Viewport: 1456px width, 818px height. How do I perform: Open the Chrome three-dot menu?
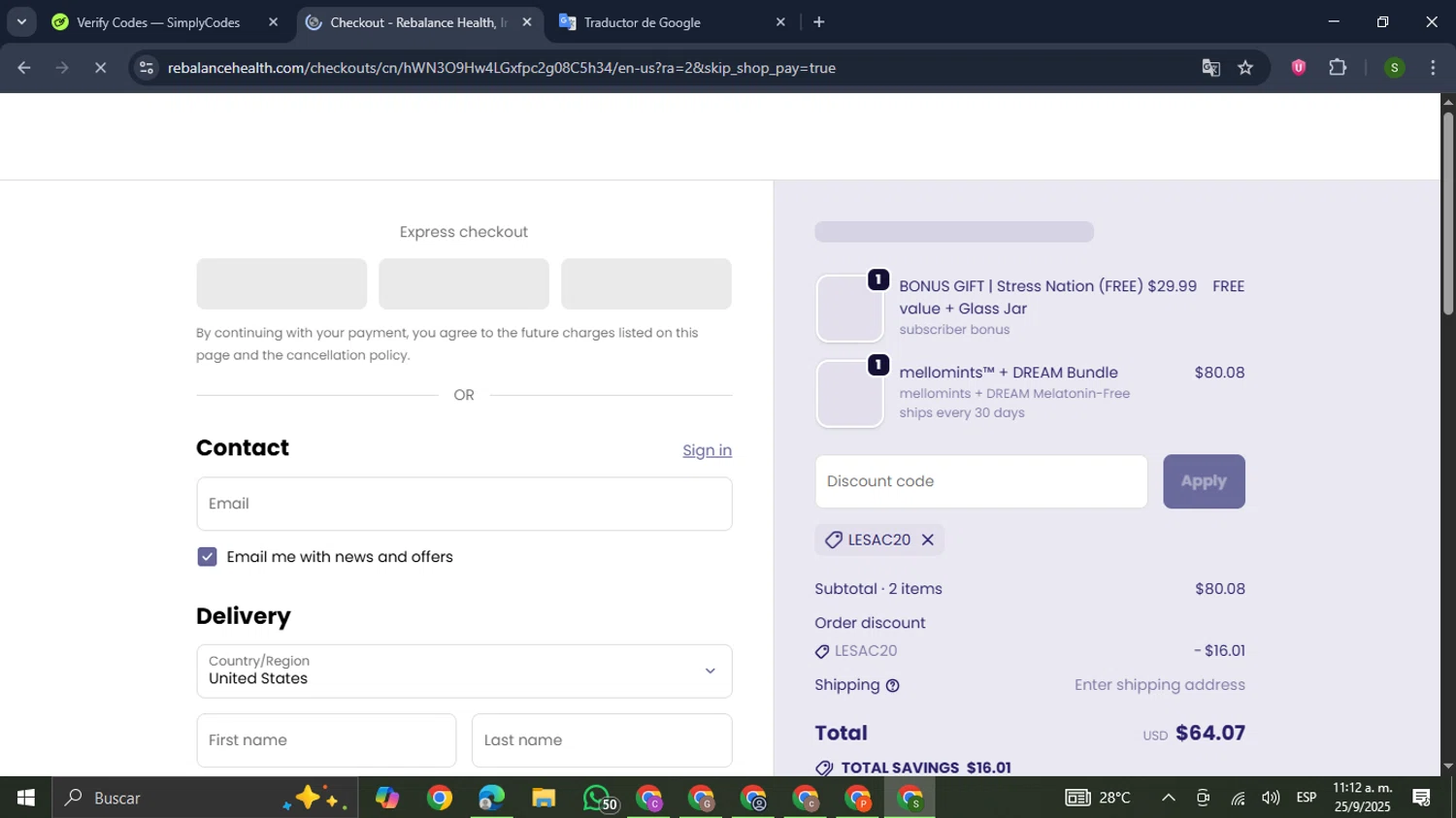pos(1433,68)
